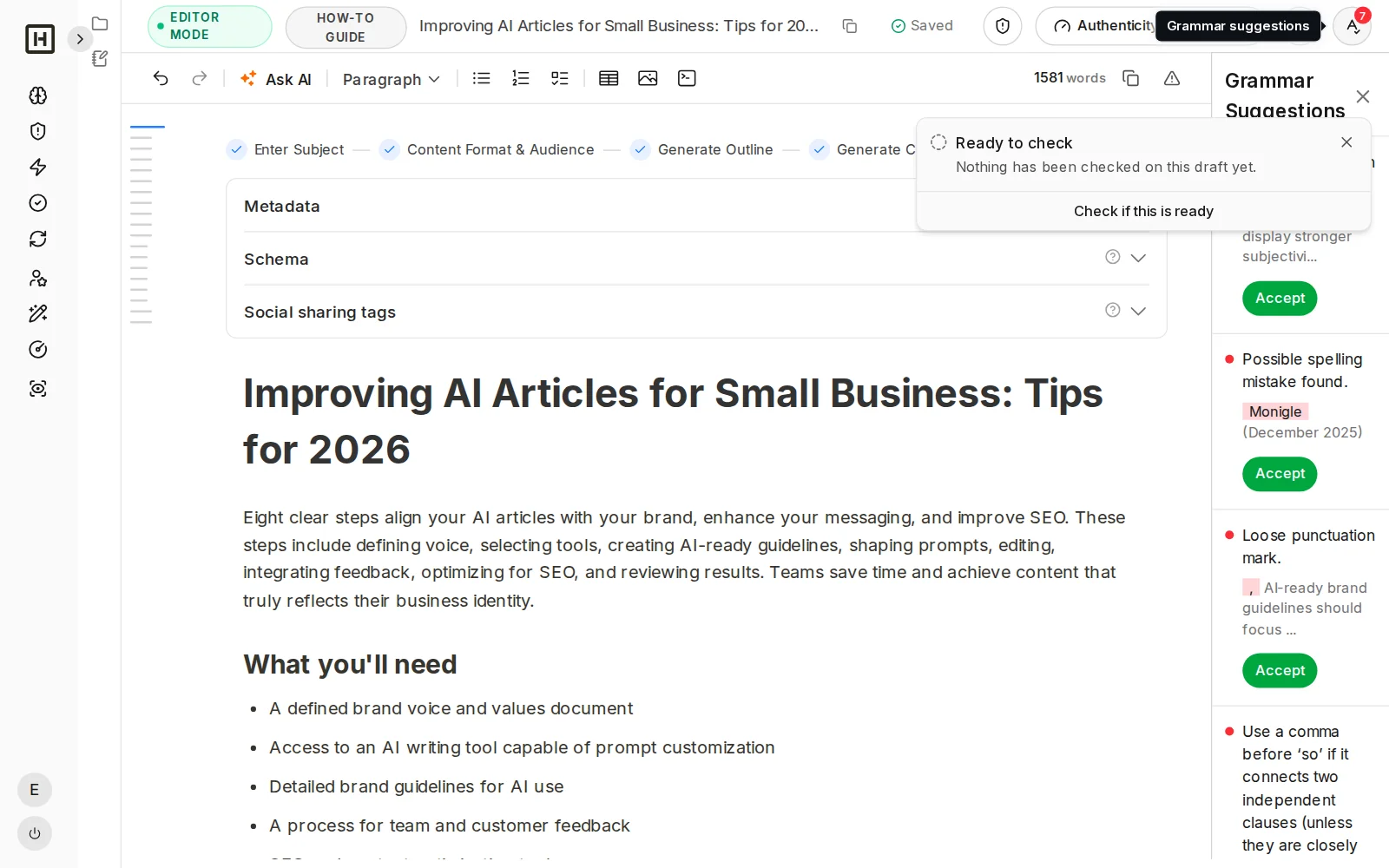Screen dimensions: 1389x868
Task: Click the power icon at sidebar bottom
Action: [x=35, y=833]
